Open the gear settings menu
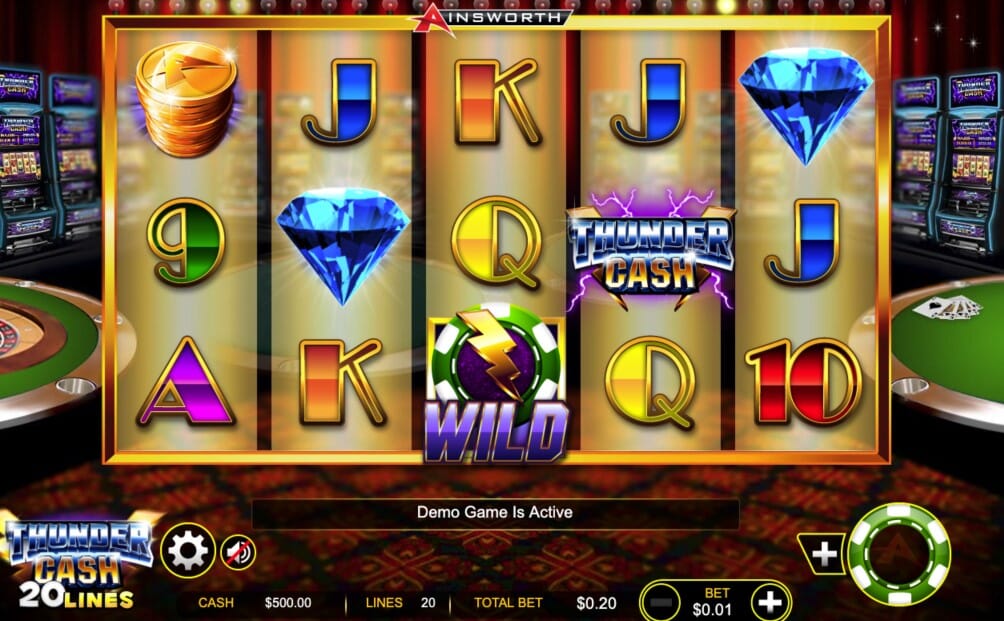This screenshot has width=1004, height=621. [188, 551]
